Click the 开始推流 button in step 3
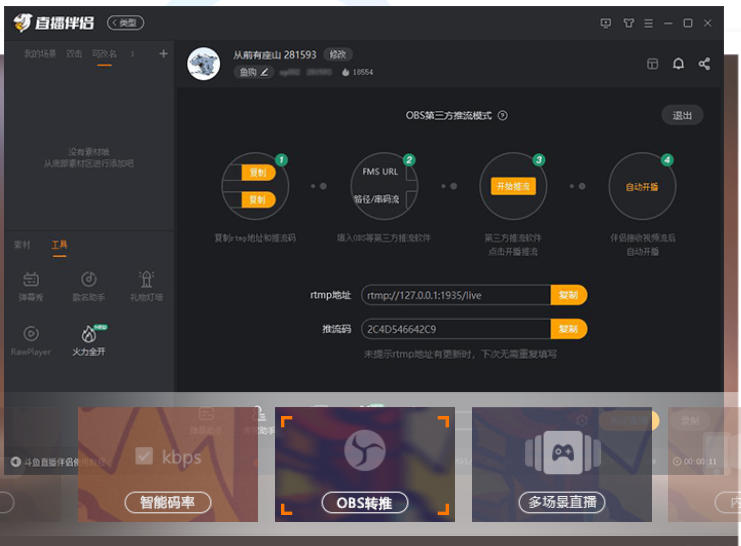Screen dimensions: 741x546 pyautogui.click(x=513, y=186)
